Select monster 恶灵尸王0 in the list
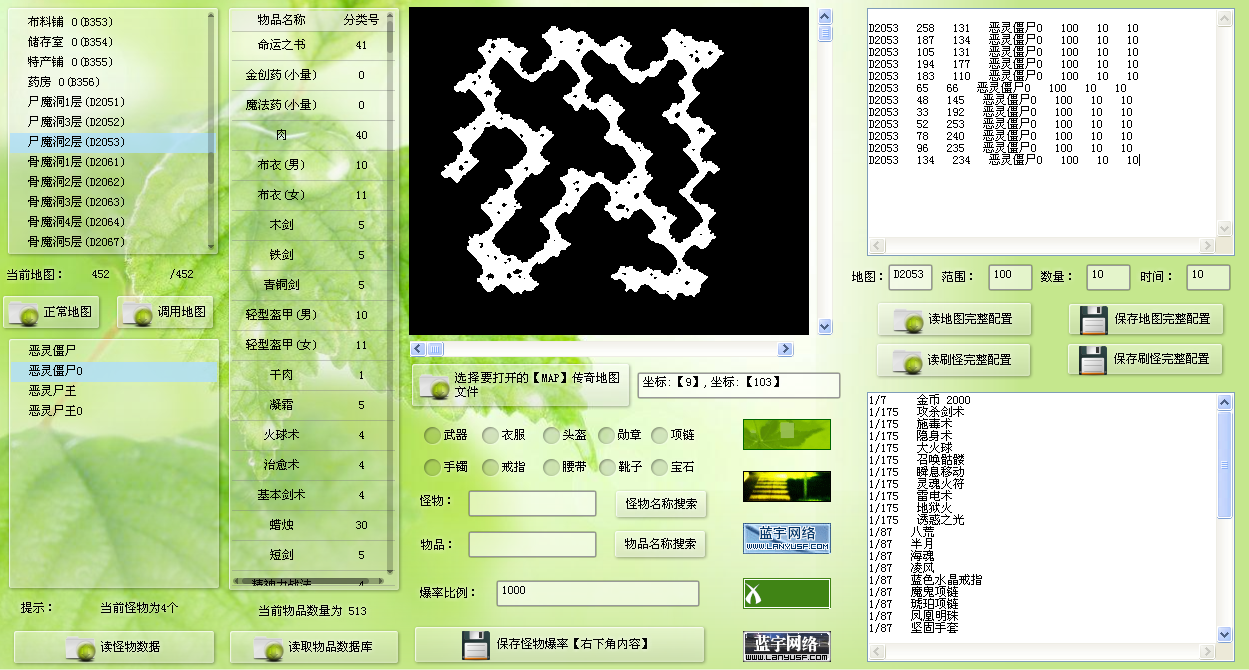 tap(114, 411)
